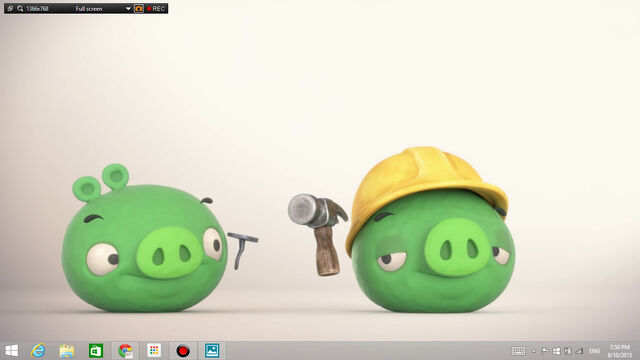Open File Explorer from the taskbar
The width and height of the screenshot is (640, 360).
click(67, 351)
